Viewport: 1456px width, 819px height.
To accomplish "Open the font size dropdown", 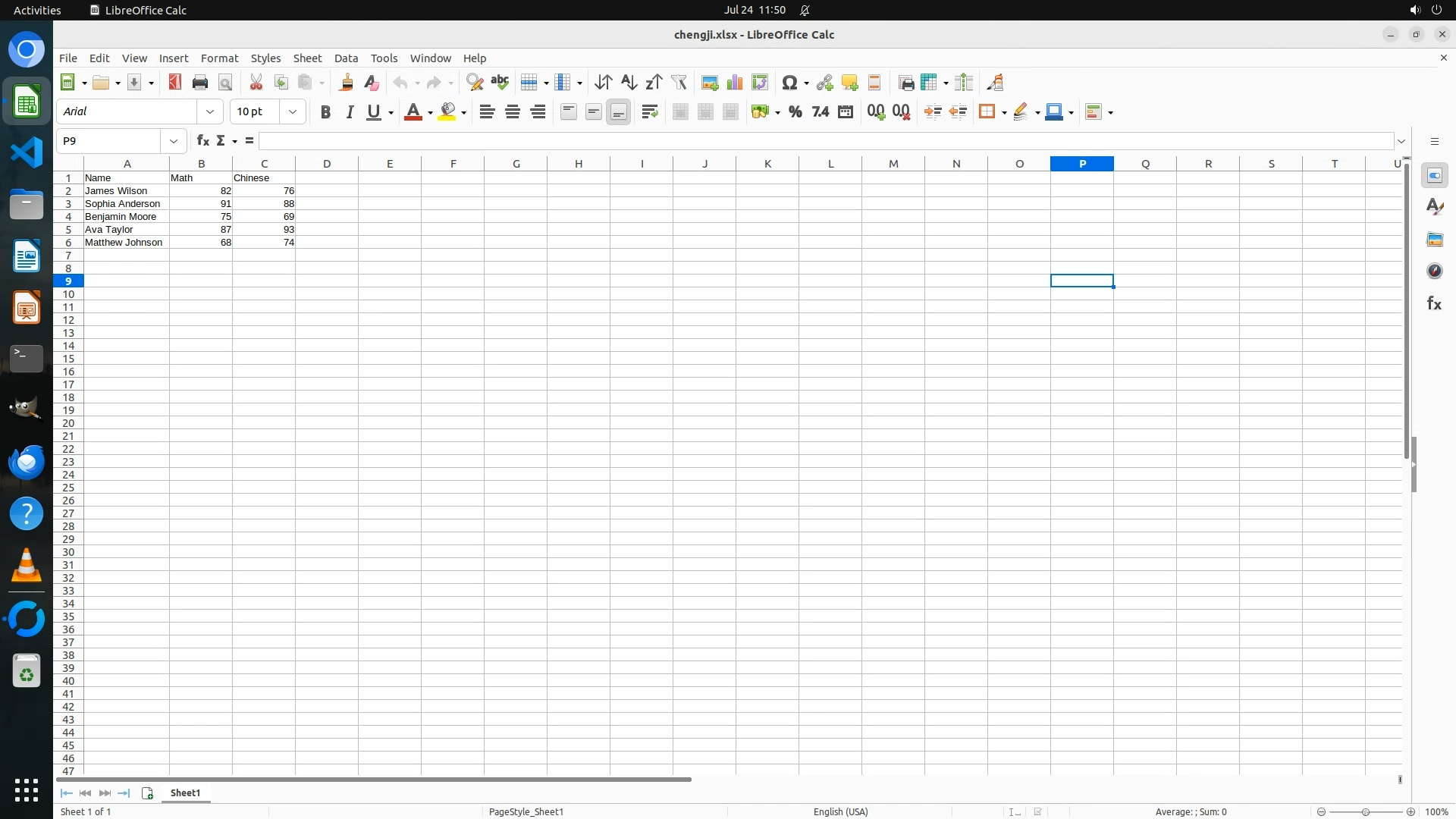I will pyautogui.click(x=293, y=112).
